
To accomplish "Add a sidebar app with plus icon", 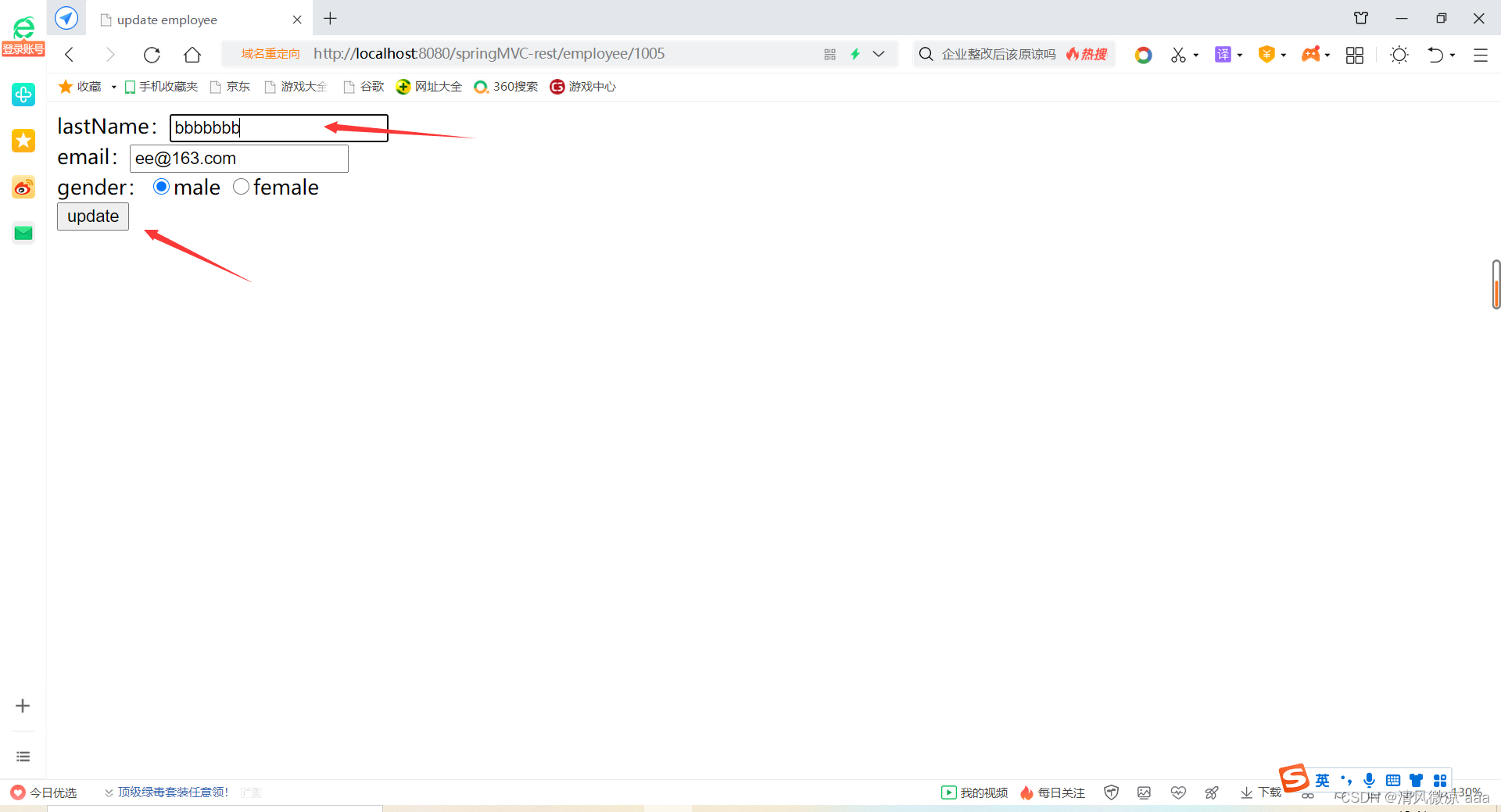I will point(23,706).
